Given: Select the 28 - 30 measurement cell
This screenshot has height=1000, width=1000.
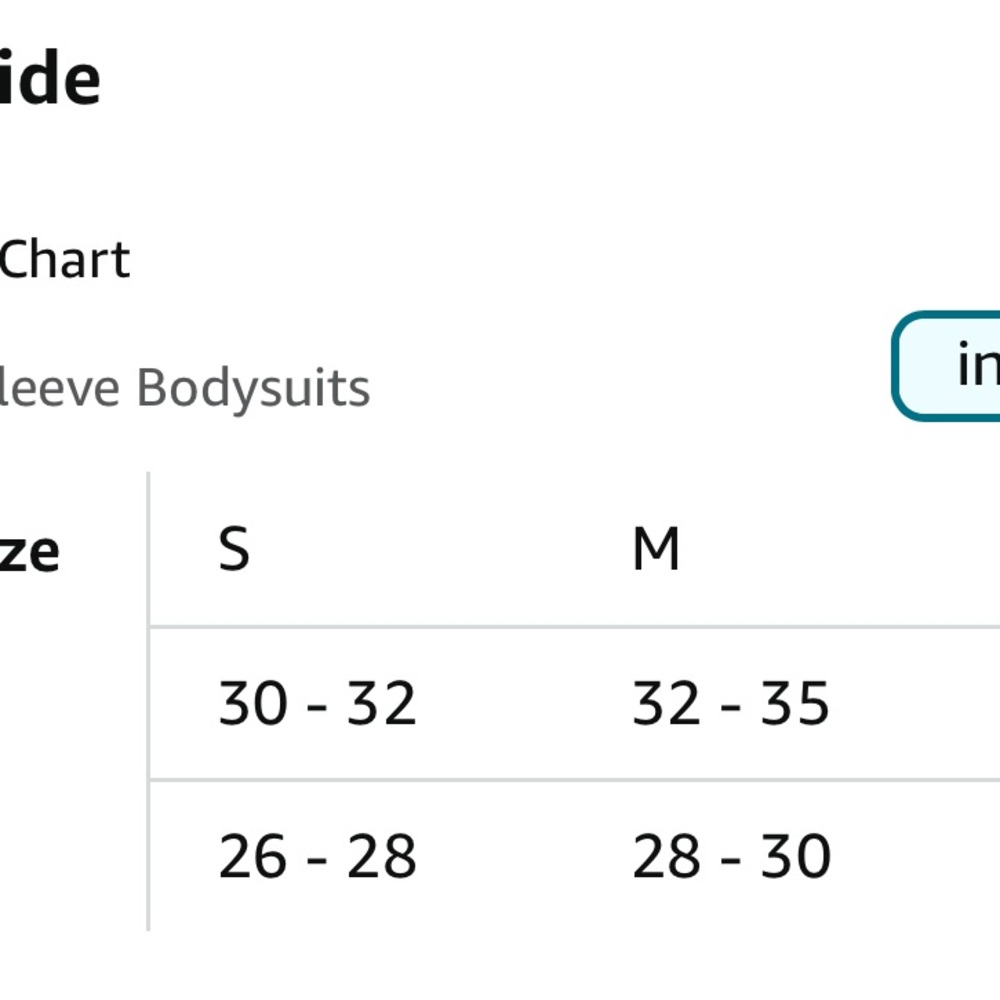Looking at the screenshot, I should point(732,856).
